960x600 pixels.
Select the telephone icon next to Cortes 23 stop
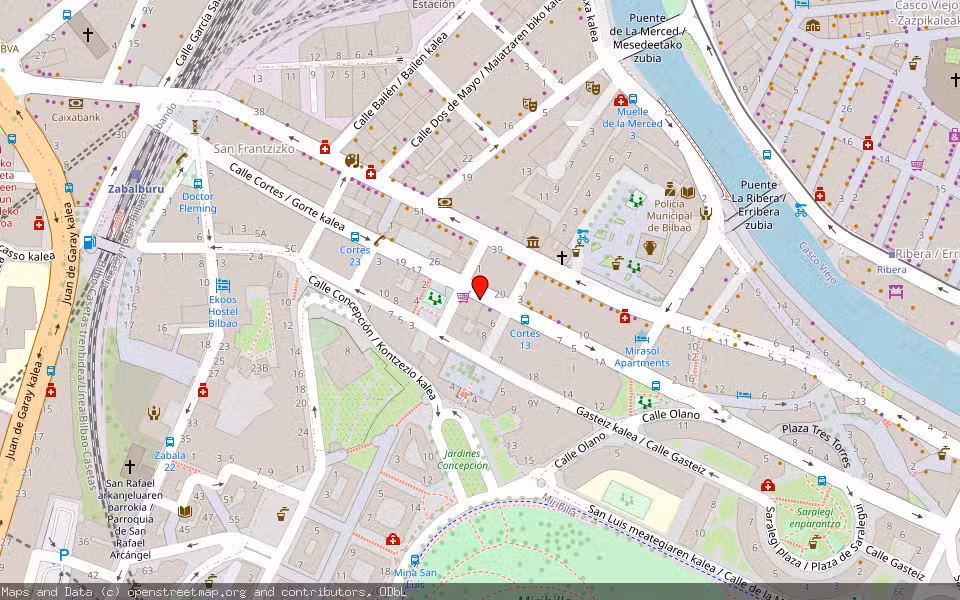tap(380, 241)
